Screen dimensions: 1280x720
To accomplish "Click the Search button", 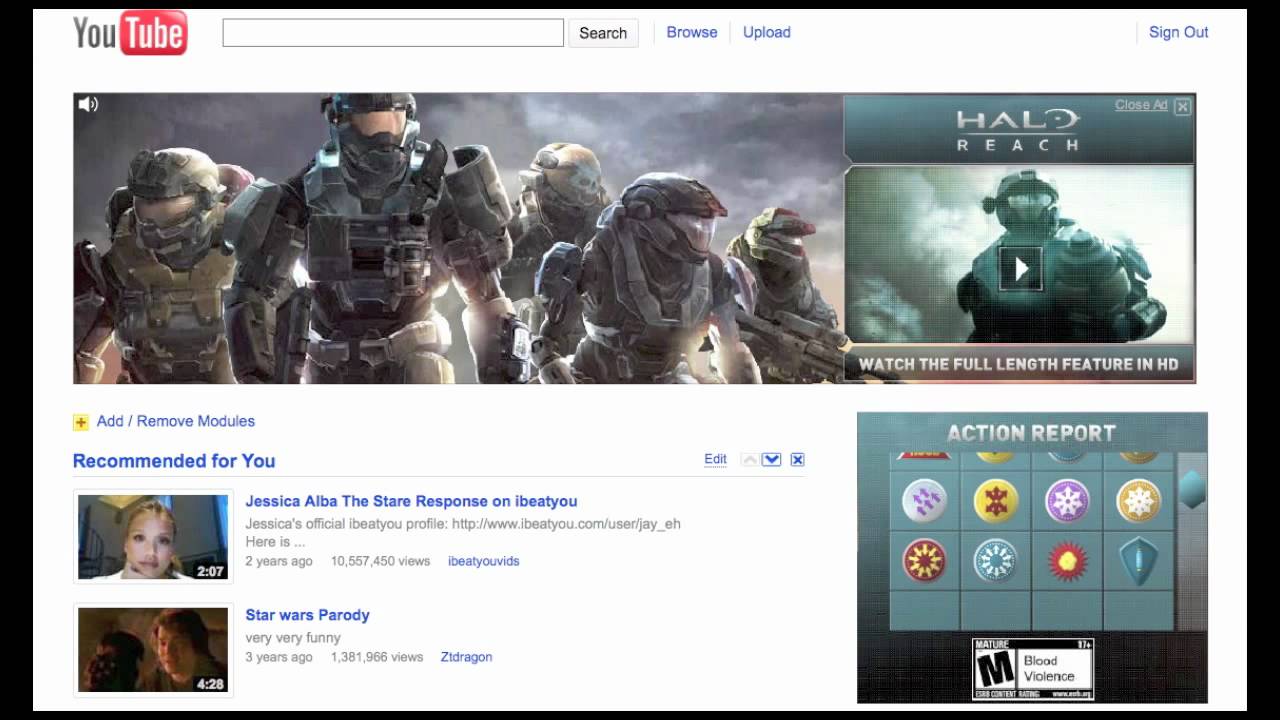I will pyautogui.click(x=603, y=33).
